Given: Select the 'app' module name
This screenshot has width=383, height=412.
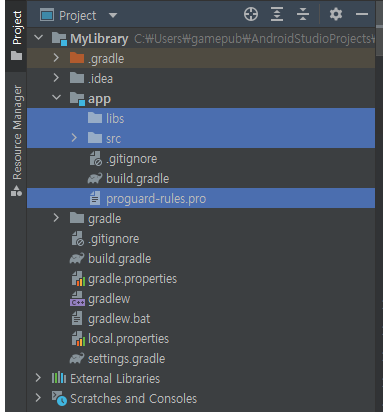Looking at the screenshot, I should click(99, 99).
